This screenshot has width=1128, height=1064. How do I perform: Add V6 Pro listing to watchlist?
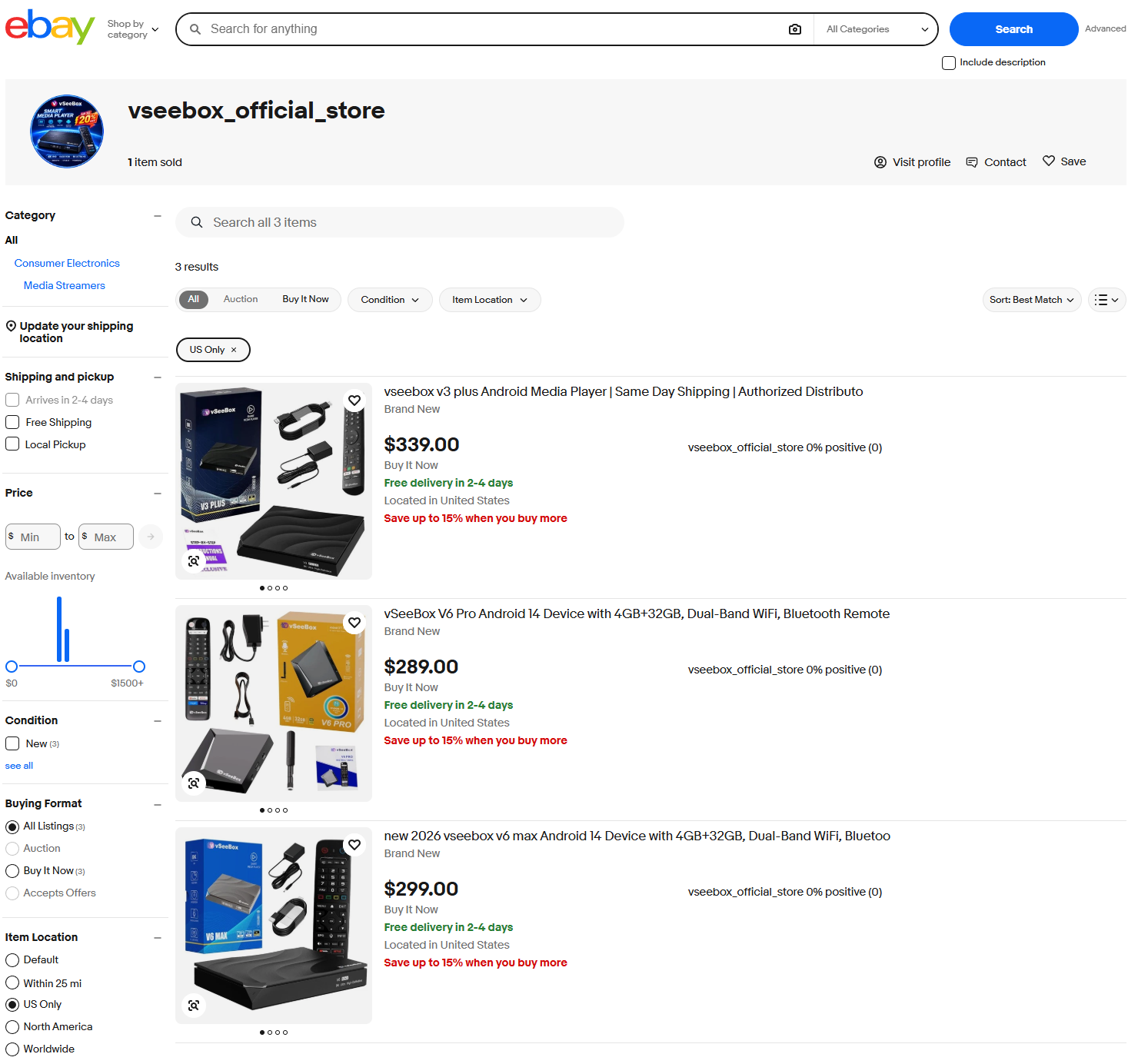coord(354,623)
